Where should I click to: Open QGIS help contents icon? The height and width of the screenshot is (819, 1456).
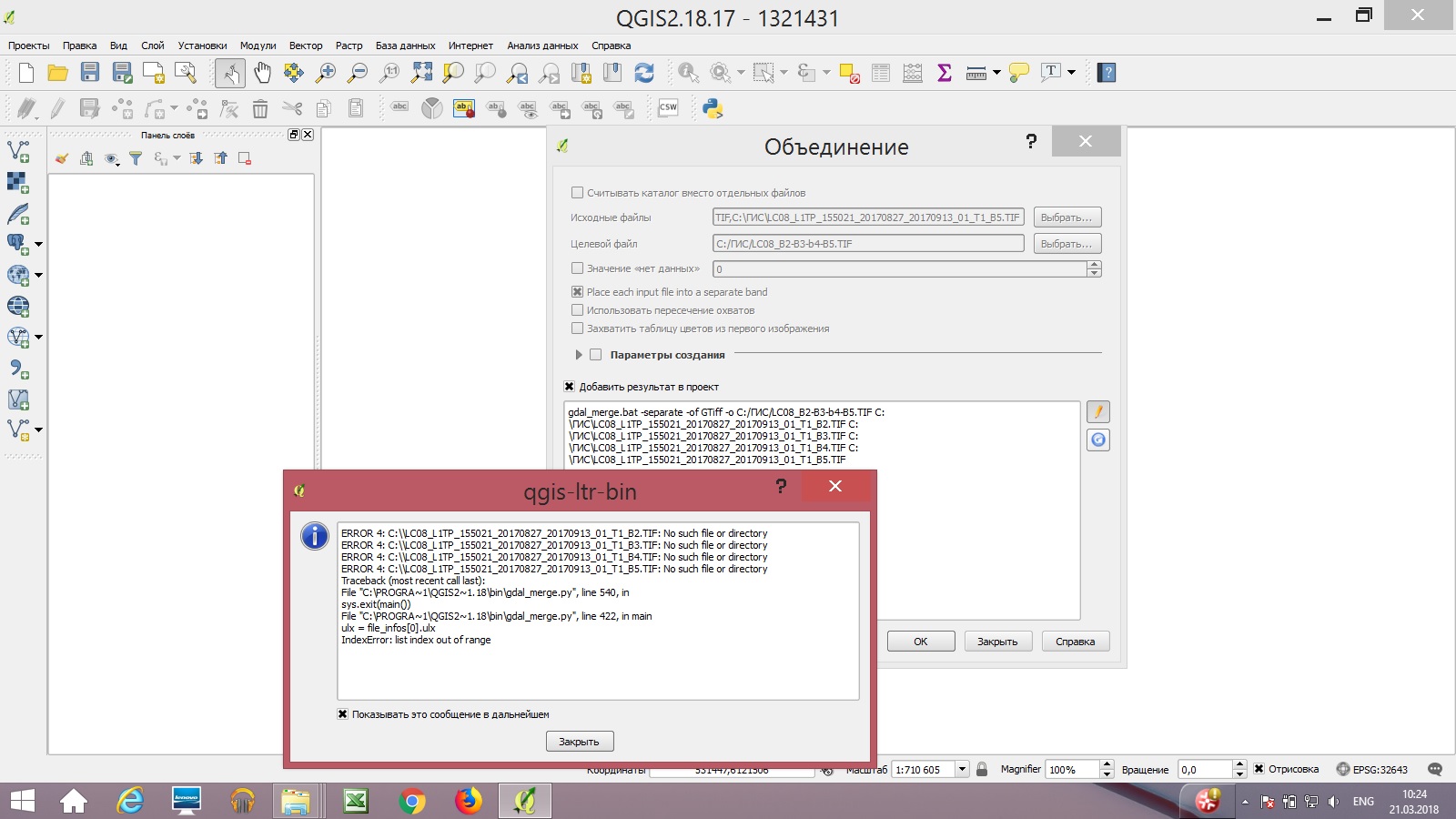(x=1107, y=73)
